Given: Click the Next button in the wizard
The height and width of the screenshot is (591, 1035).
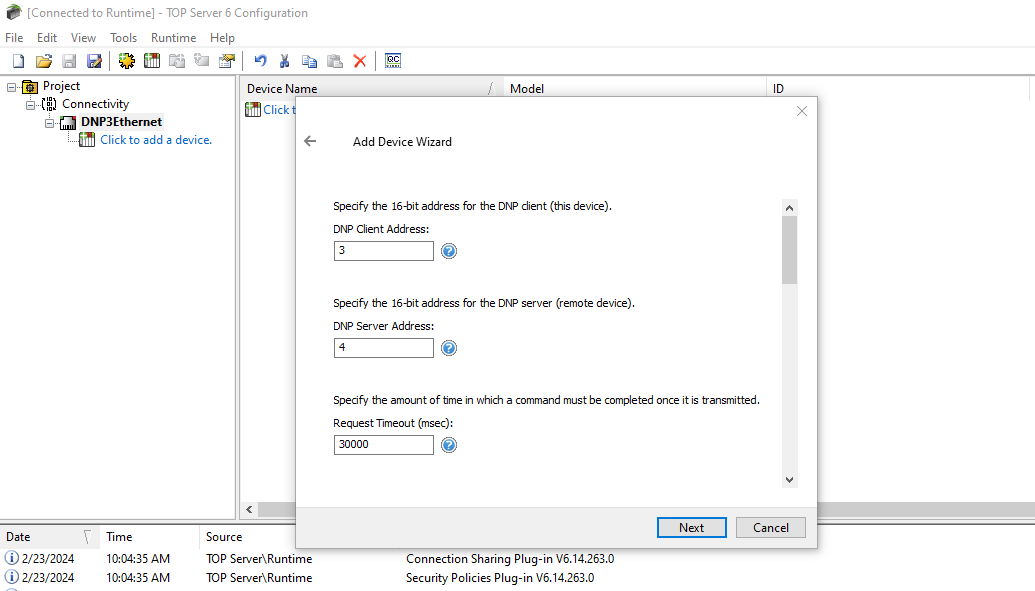Looking at the screenshot, I should (691, 527).
